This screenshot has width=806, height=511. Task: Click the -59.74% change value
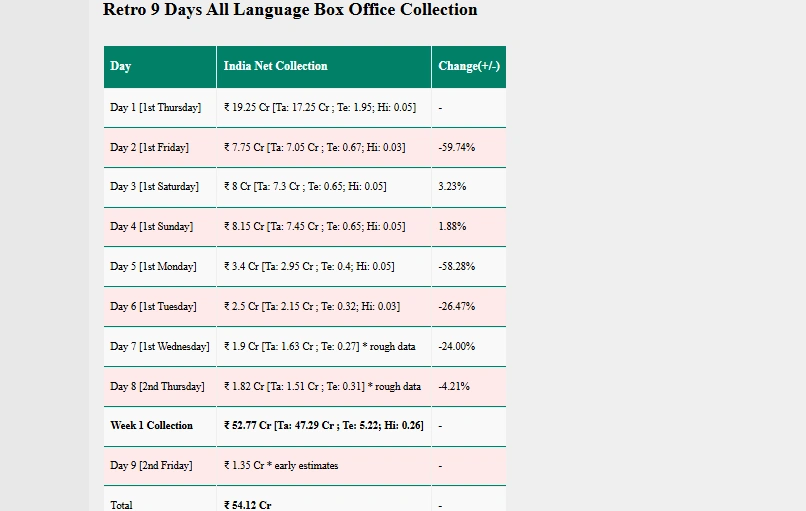click(x=456, y=148)
